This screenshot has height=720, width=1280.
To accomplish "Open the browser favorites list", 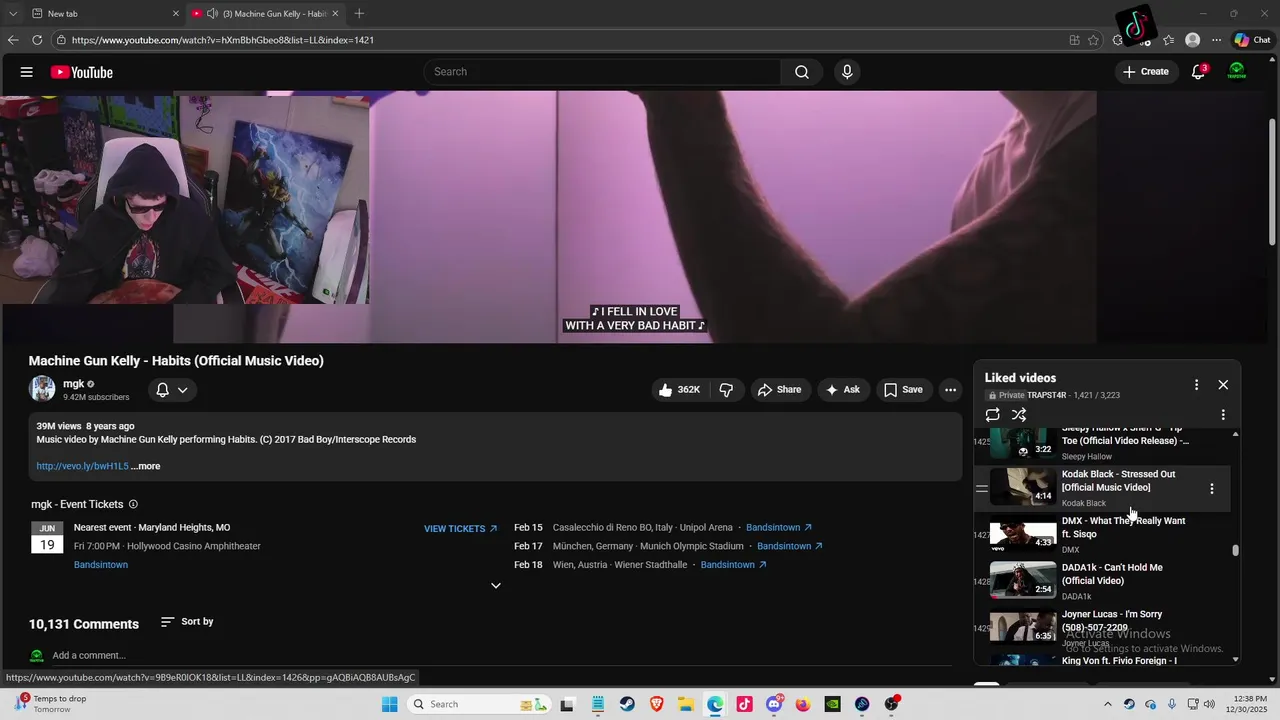I will pyautogui.click(x=1168, y=40).
